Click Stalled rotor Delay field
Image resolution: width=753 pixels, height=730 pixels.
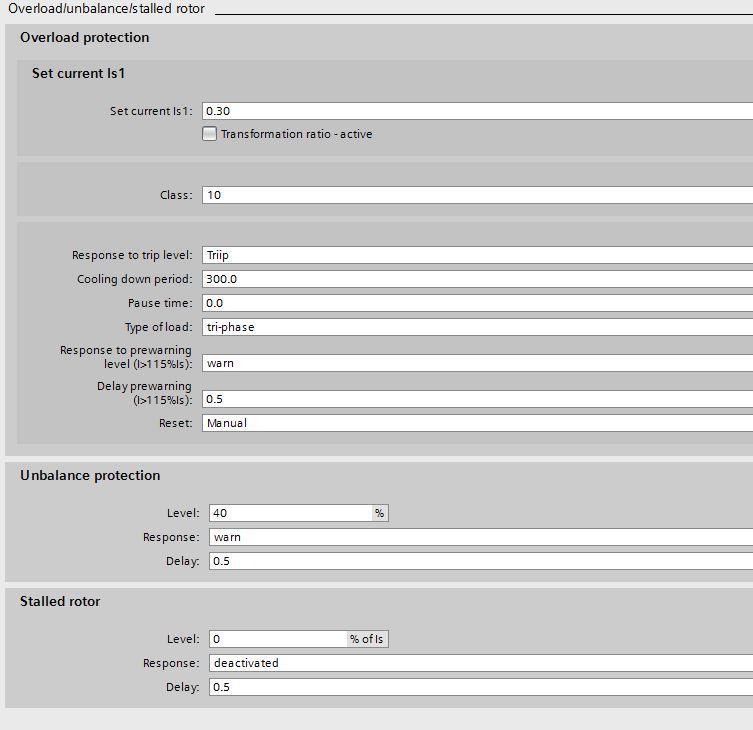[481, 687]
